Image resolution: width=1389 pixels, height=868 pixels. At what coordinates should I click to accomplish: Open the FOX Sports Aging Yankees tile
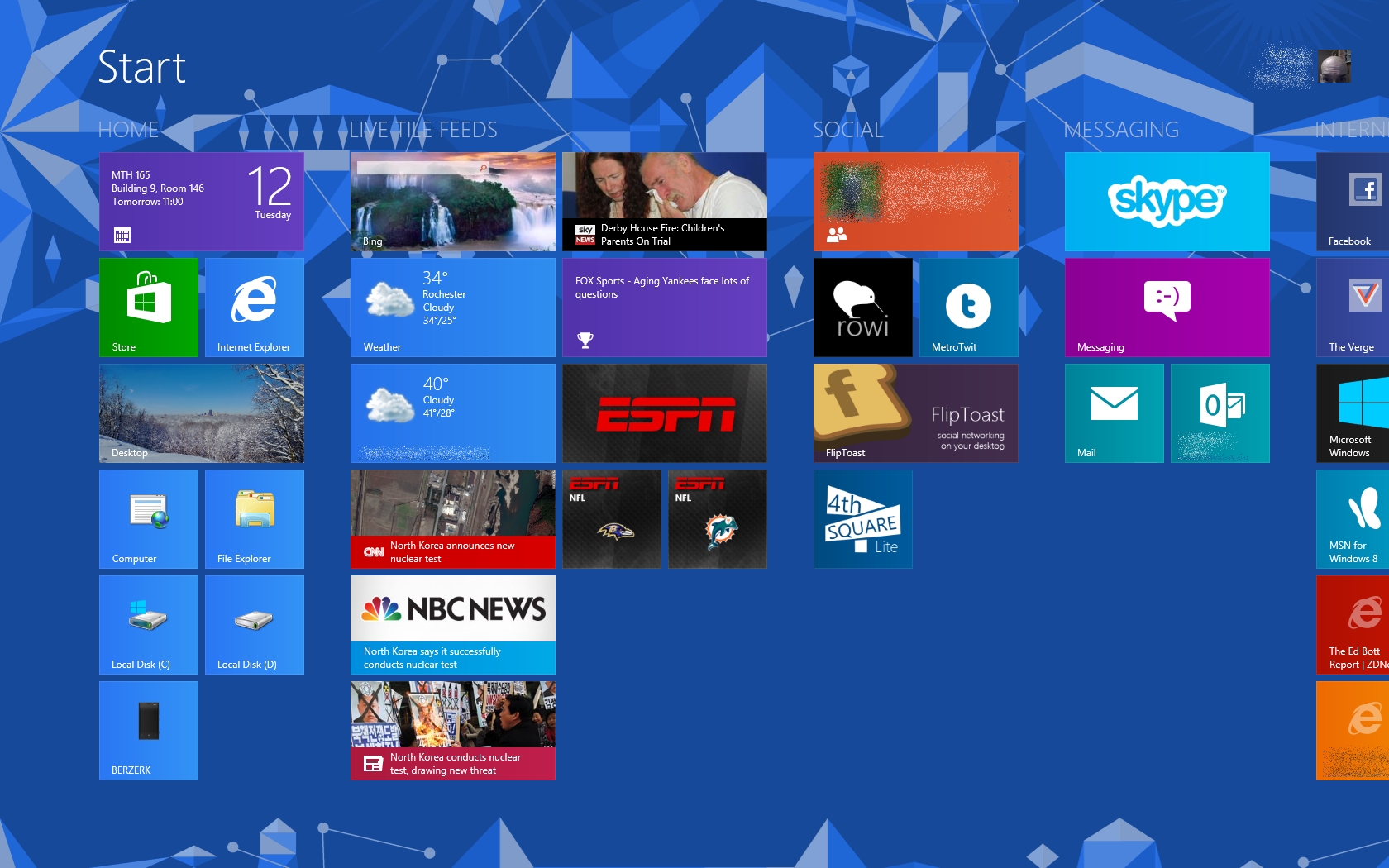click(x=665, y=308)
